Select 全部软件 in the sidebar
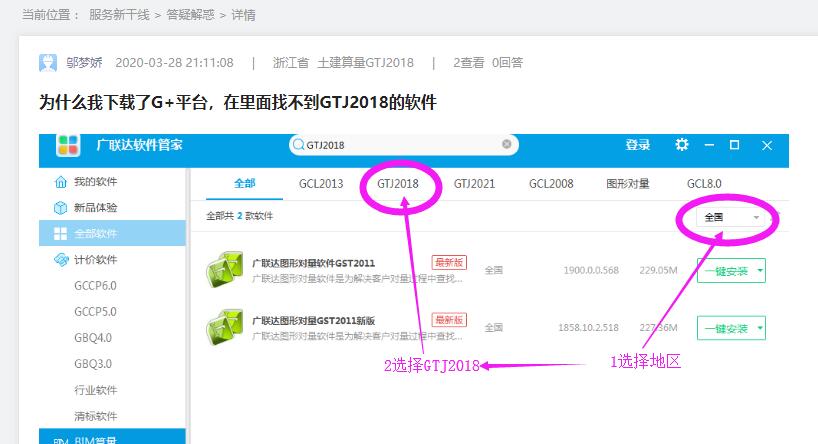 [x=112, y=233]
